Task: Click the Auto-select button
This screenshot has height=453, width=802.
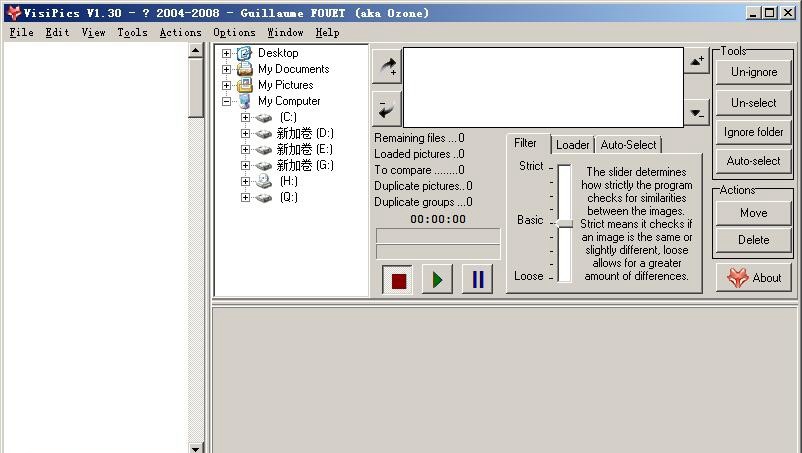Action: tap(754, 161)
